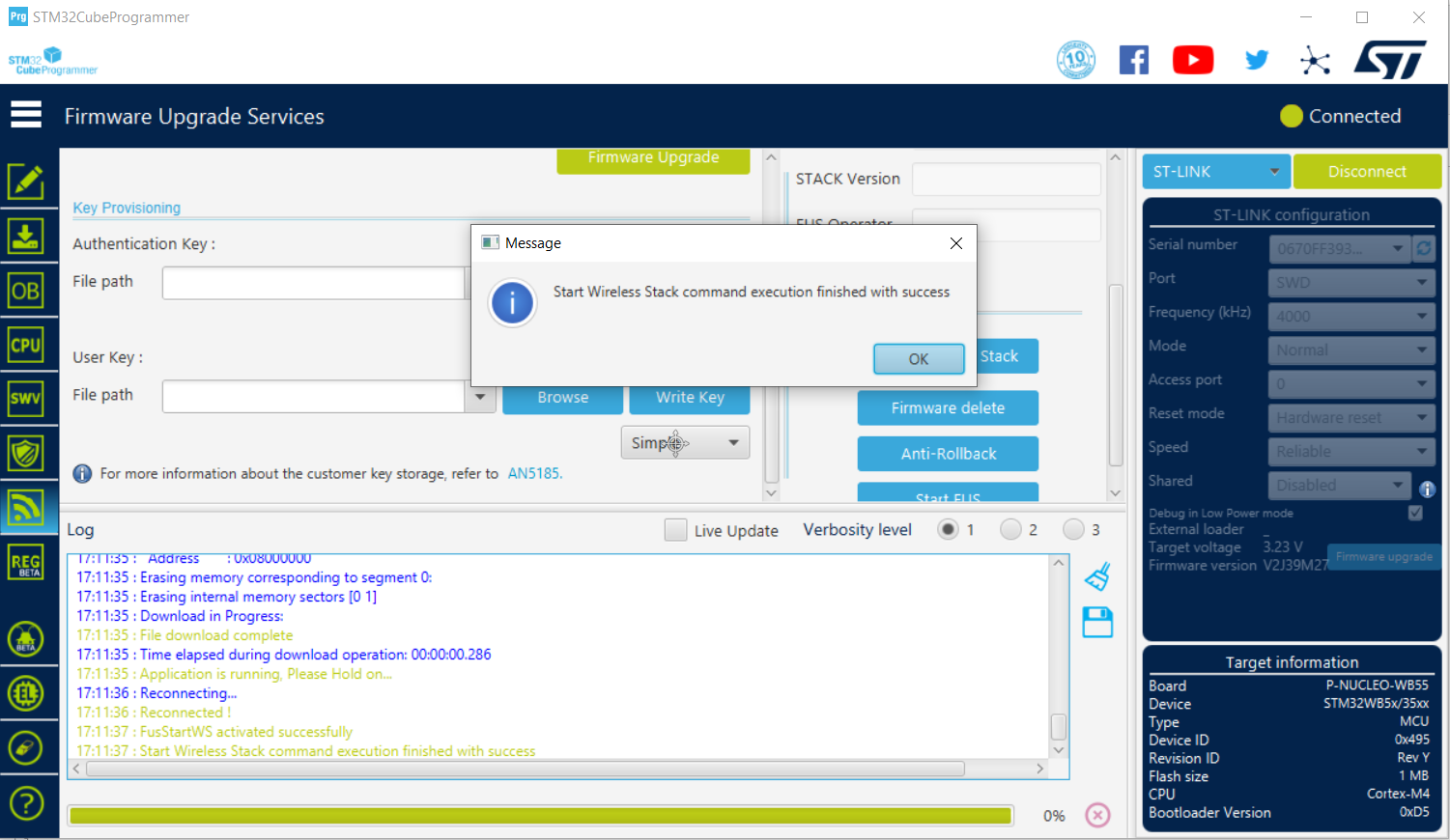The height and width of the screenshot is (840, 1450).
Task: Select the Option Bytes (OB) panel
Action: tap(28, 290)
